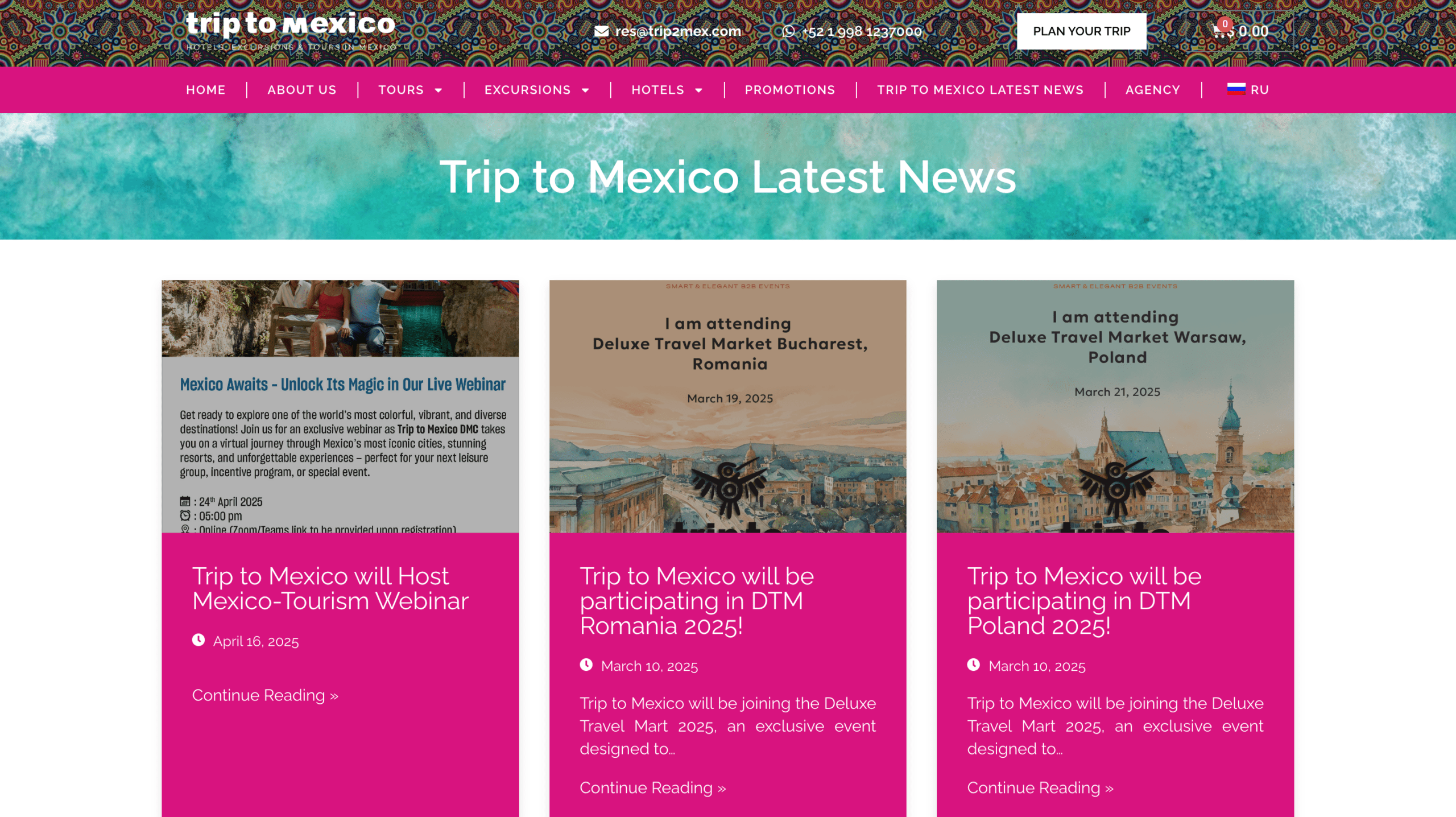Click Continue Reading under the Webinar post
1456x817 pixels.
click(x=265, y=695)
